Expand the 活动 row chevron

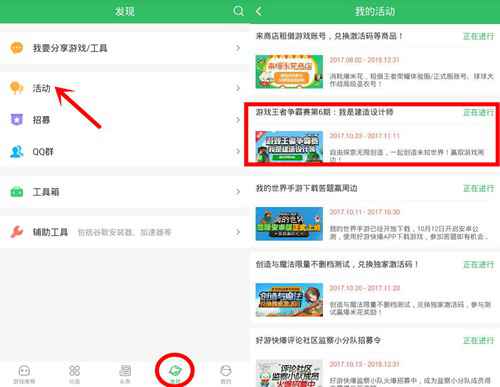tap(238, 88)
